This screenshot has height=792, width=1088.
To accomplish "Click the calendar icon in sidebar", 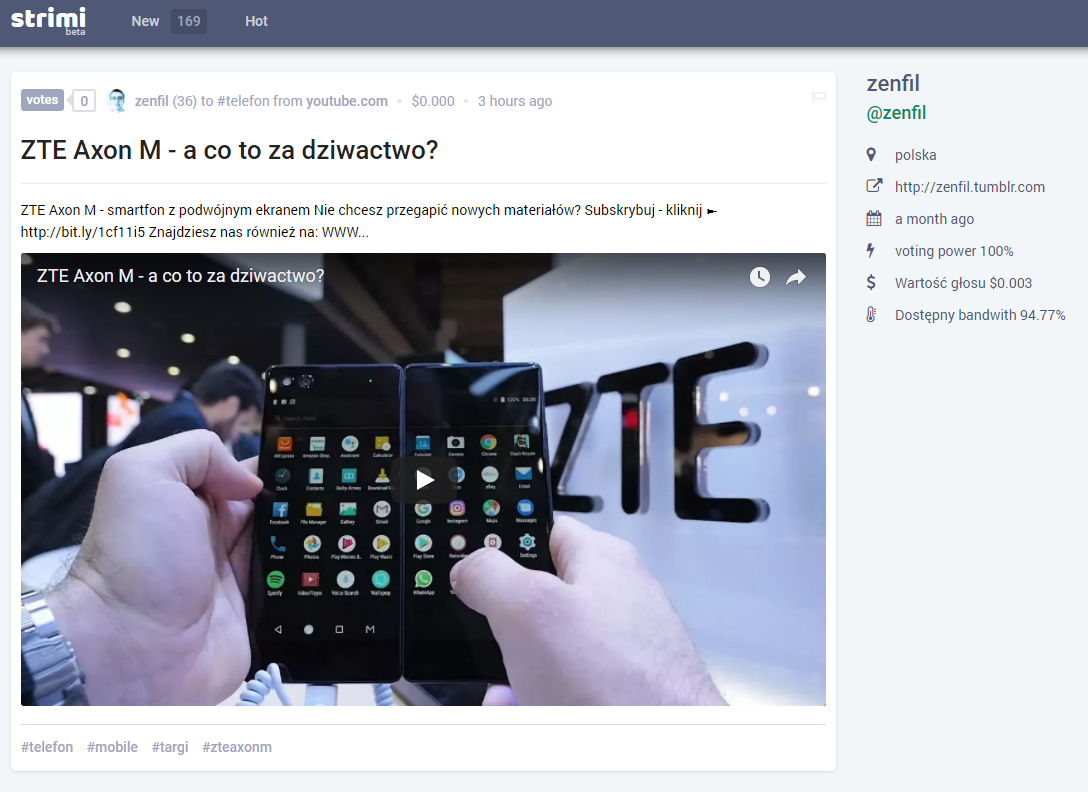I will tap(874, 219).
